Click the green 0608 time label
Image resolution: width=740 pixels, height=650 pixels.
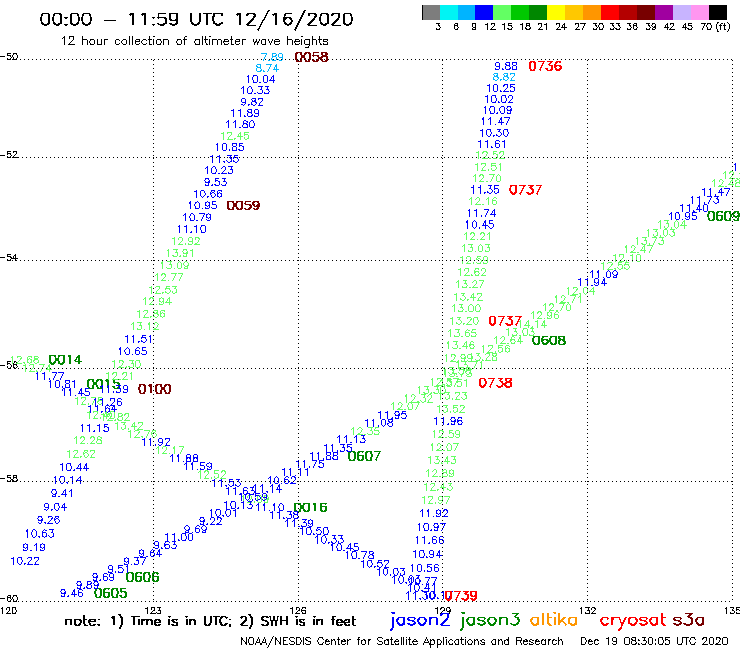pyautogui.click(x=549, y=341)
